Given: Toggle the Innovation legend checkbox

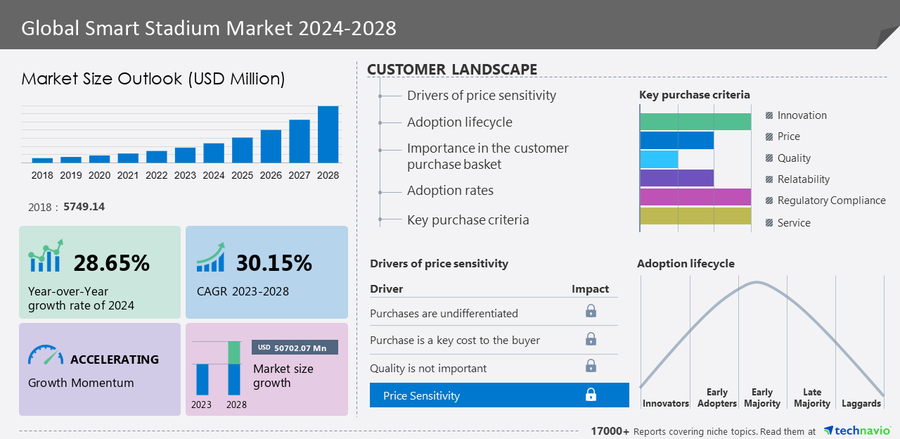Looking at the screenshot, I should [x=768, y=115].
